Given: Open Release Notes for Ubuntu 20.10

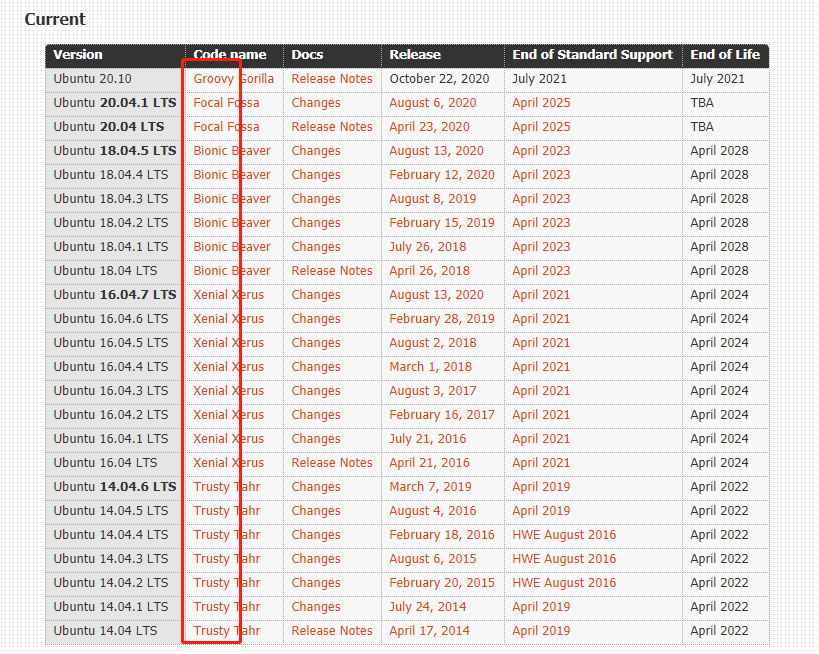Looking at the screenshot, I should coord(332,79).
